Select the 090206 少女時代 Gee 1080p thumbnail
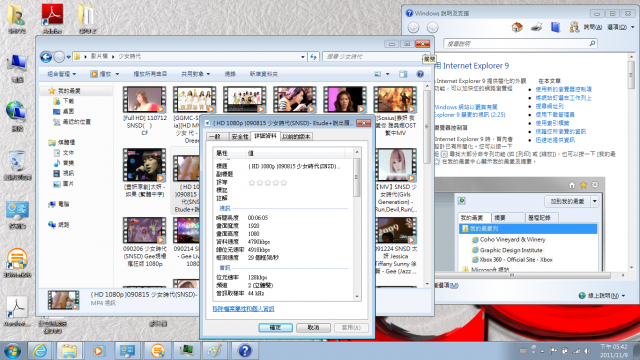The image size is (640, 360). [144, 230]
